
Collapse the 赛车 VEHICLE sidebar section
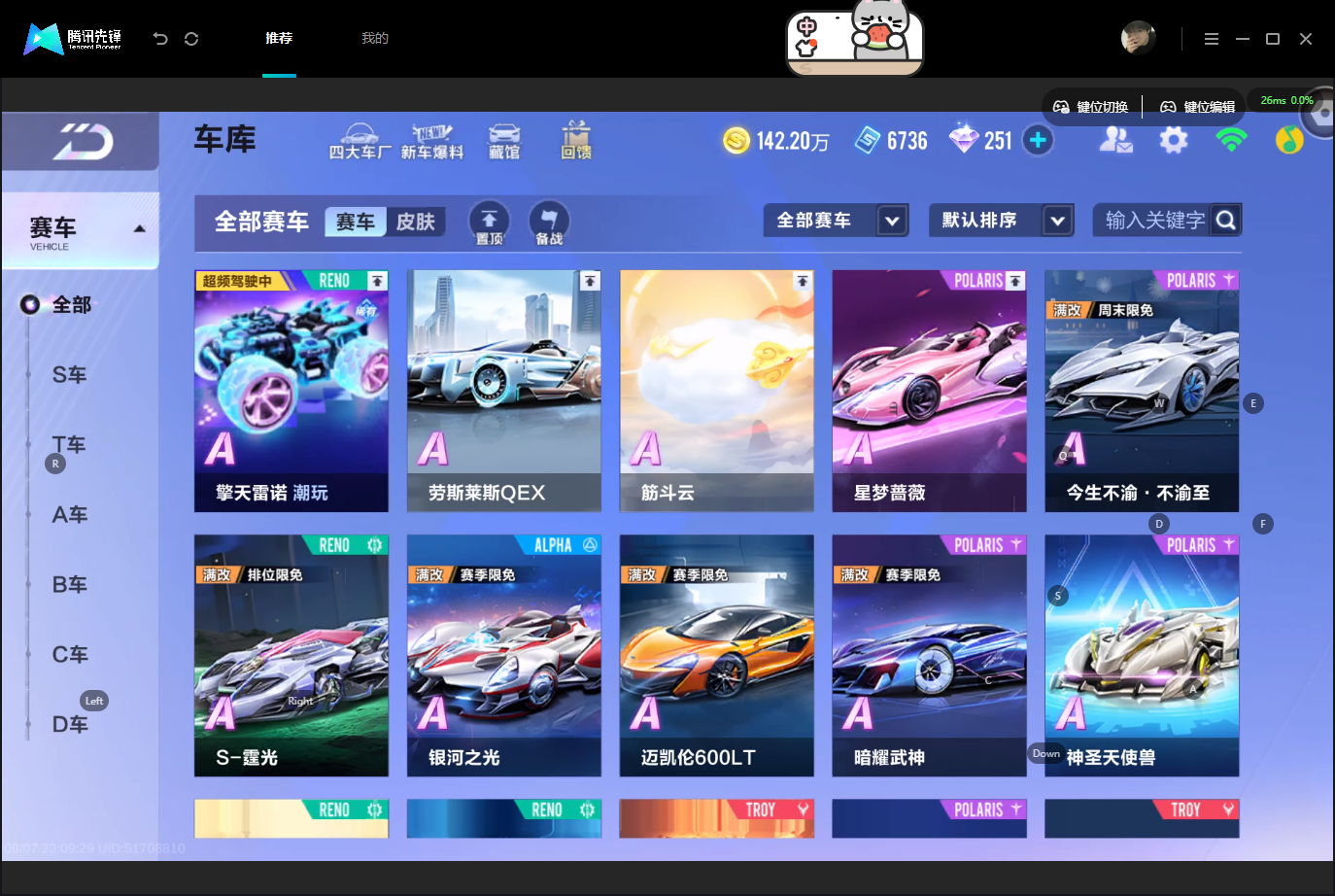[x=81, y=230]
